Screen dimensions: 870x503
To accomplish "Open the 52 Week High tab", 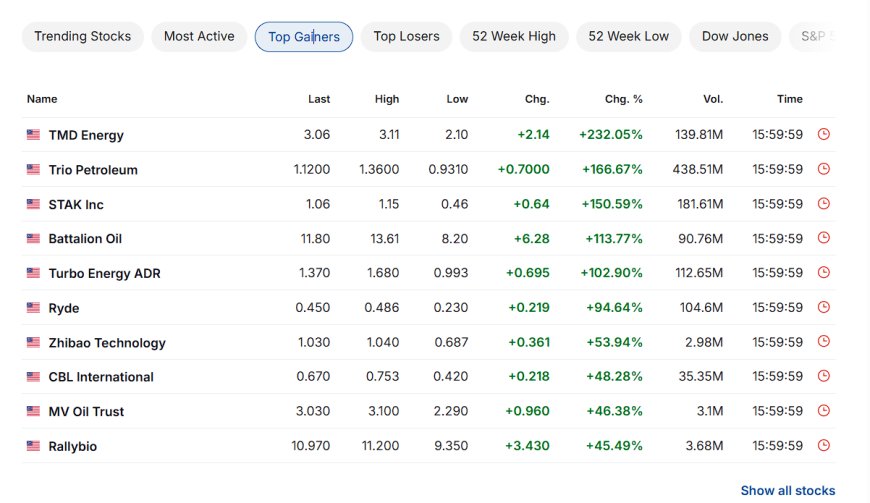I will 514,37.
